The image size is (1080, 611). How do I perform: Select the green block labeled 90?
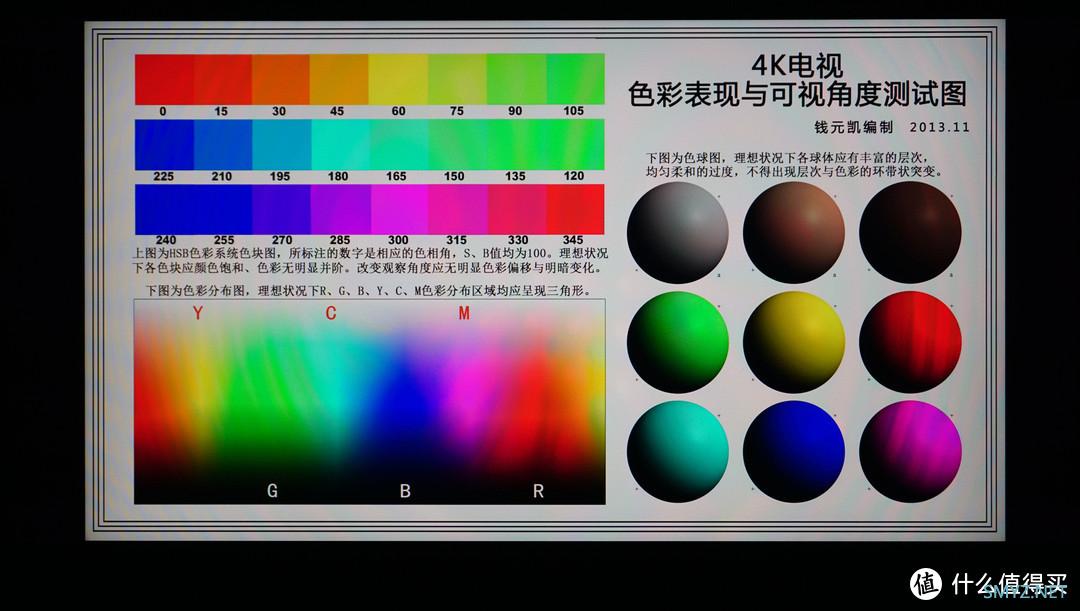pyautogui.click(x=516, y=80)
